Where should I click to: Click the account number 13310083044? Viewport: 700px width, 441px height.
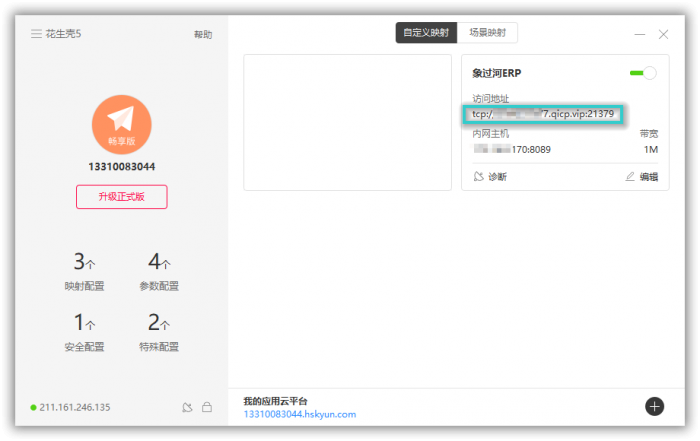(x=121, y=167)
